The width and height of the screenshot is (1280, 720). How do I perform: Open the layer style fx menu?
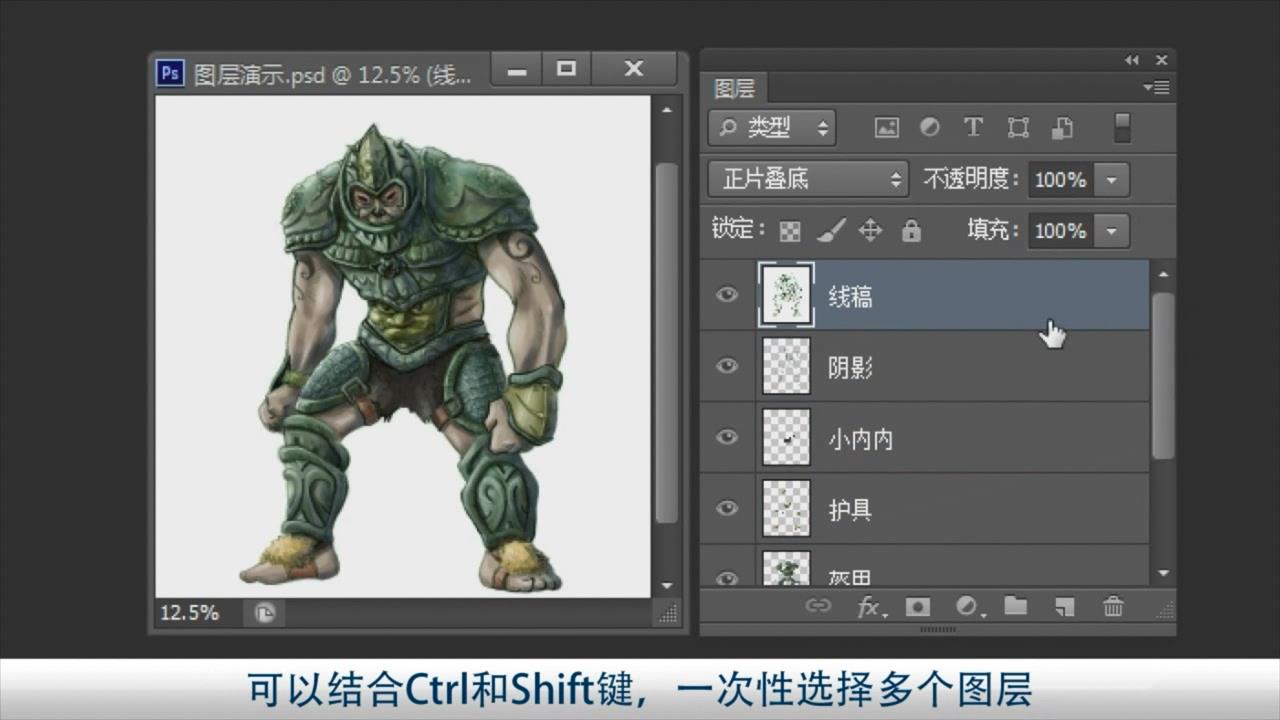871,606
